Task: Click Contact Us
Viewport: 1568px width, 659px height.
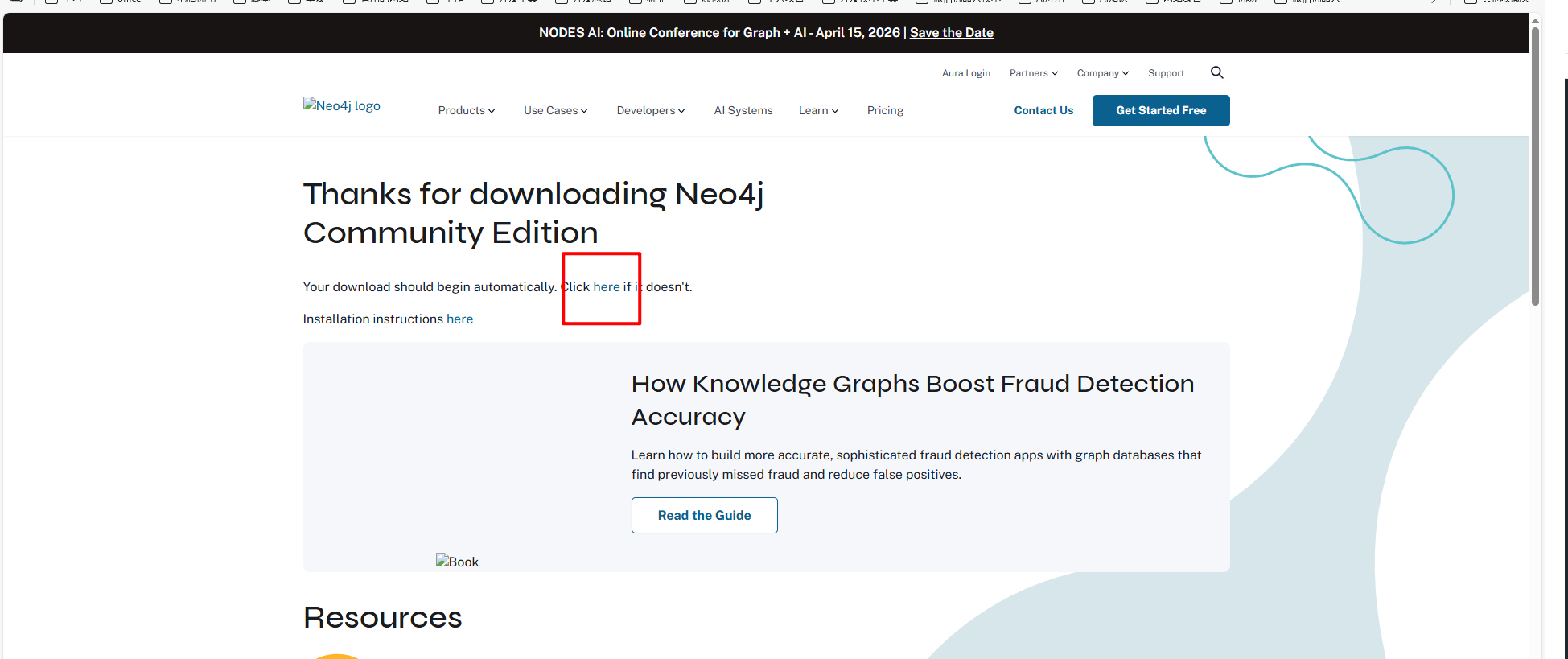Action: point(1043,110)
